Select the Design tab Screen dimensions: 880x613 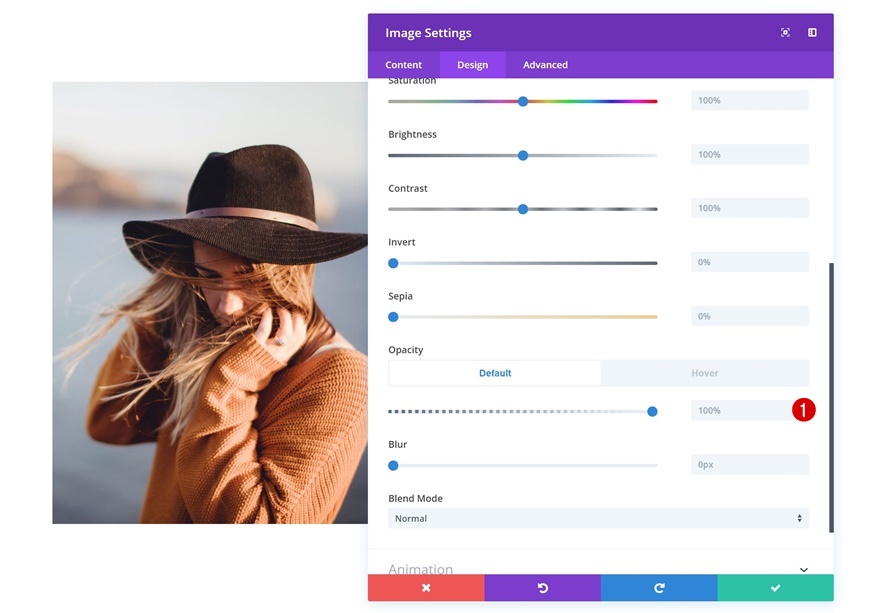473,65
